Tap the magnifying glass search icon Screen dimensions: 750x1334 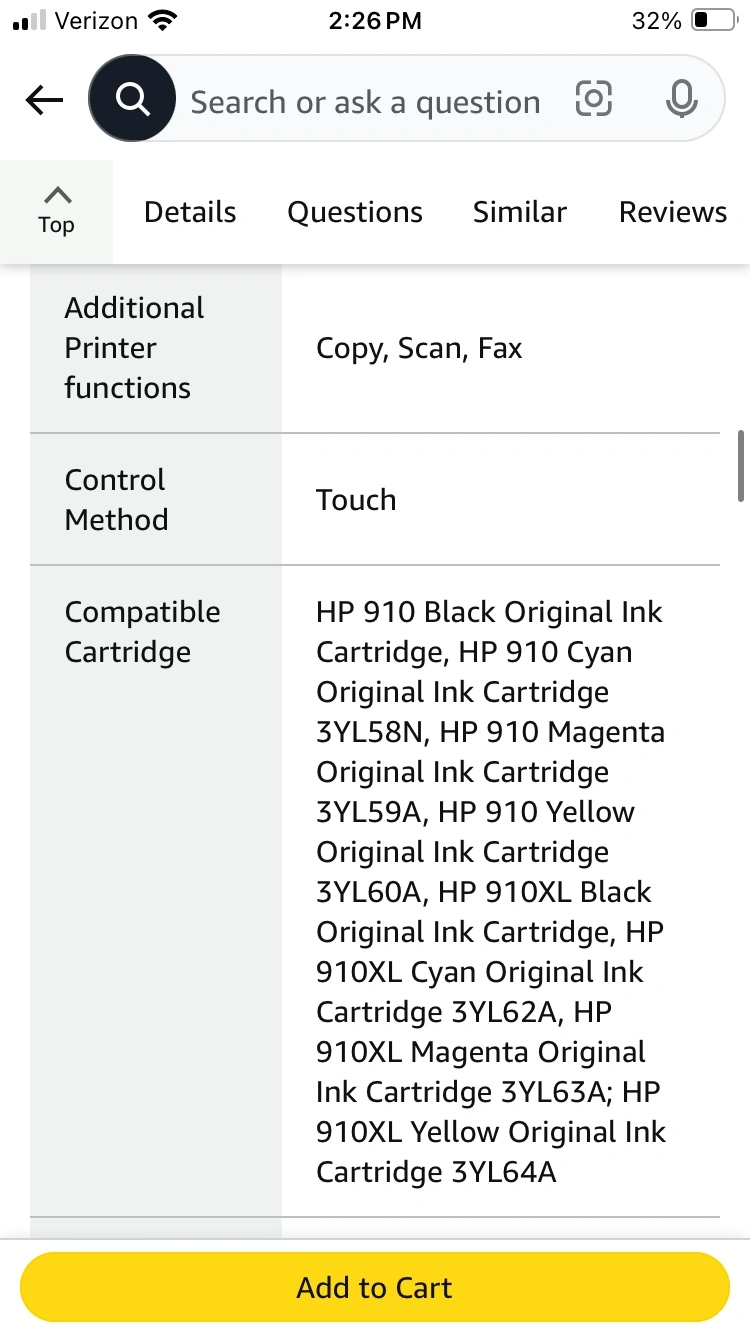[x=132, y=99]
